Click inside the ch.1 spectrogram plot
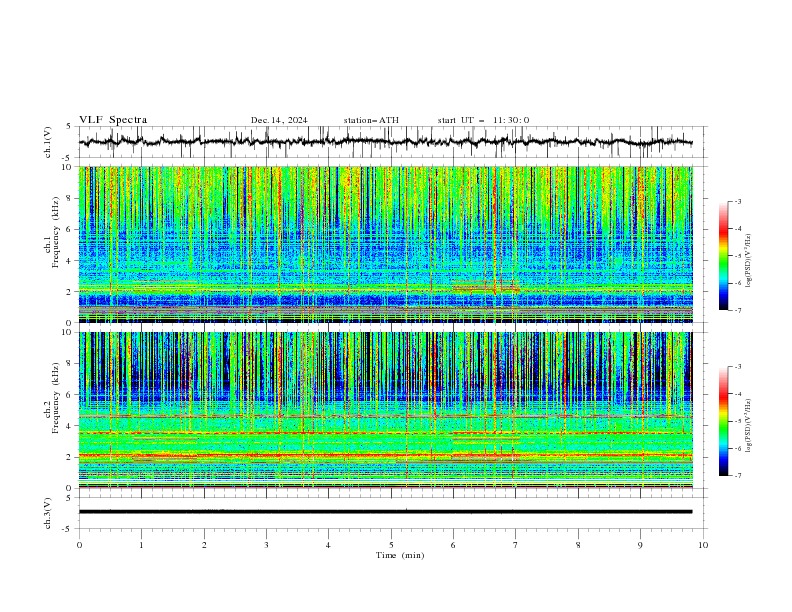The height and width of the screenshot is (612, 792). pyautogui.click(x=386, y=244)
